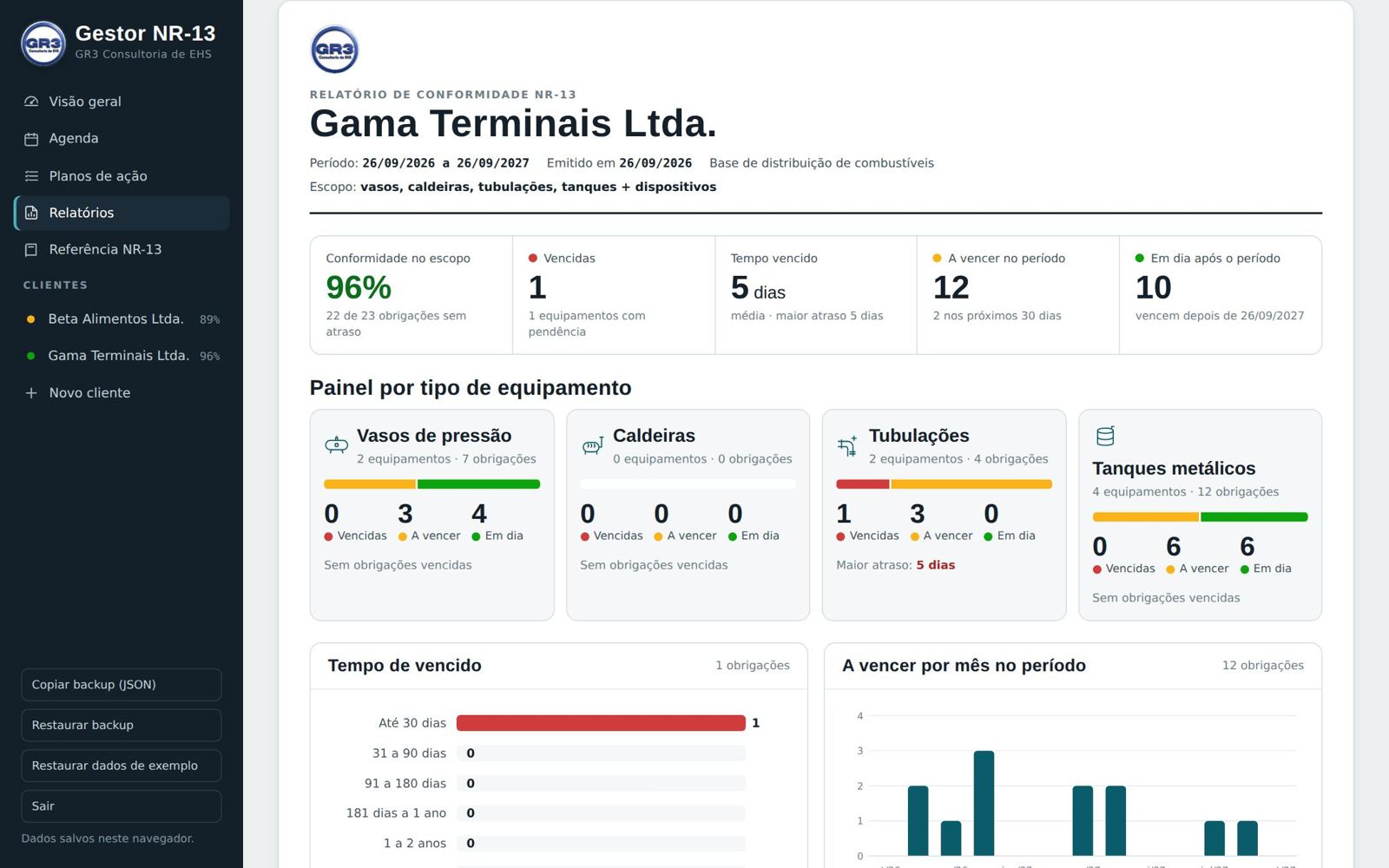Viewport: 1389px width, 868px height.
Task: Click the Tanques metálicos card title
Action: pos(1174,469)
